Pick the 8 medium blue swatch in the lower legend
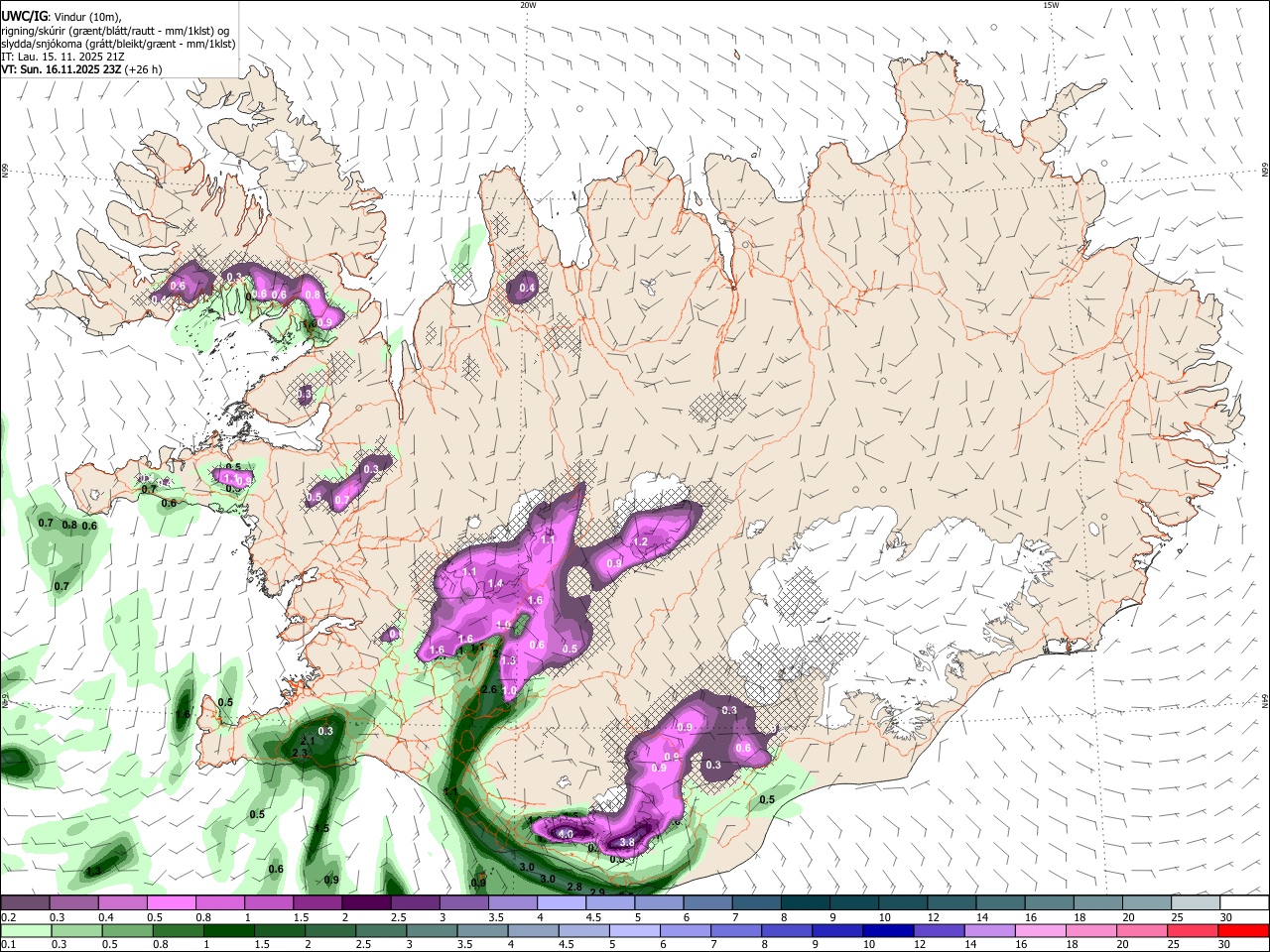Screen dimensions: 1270x952 [x=787, y=931]
